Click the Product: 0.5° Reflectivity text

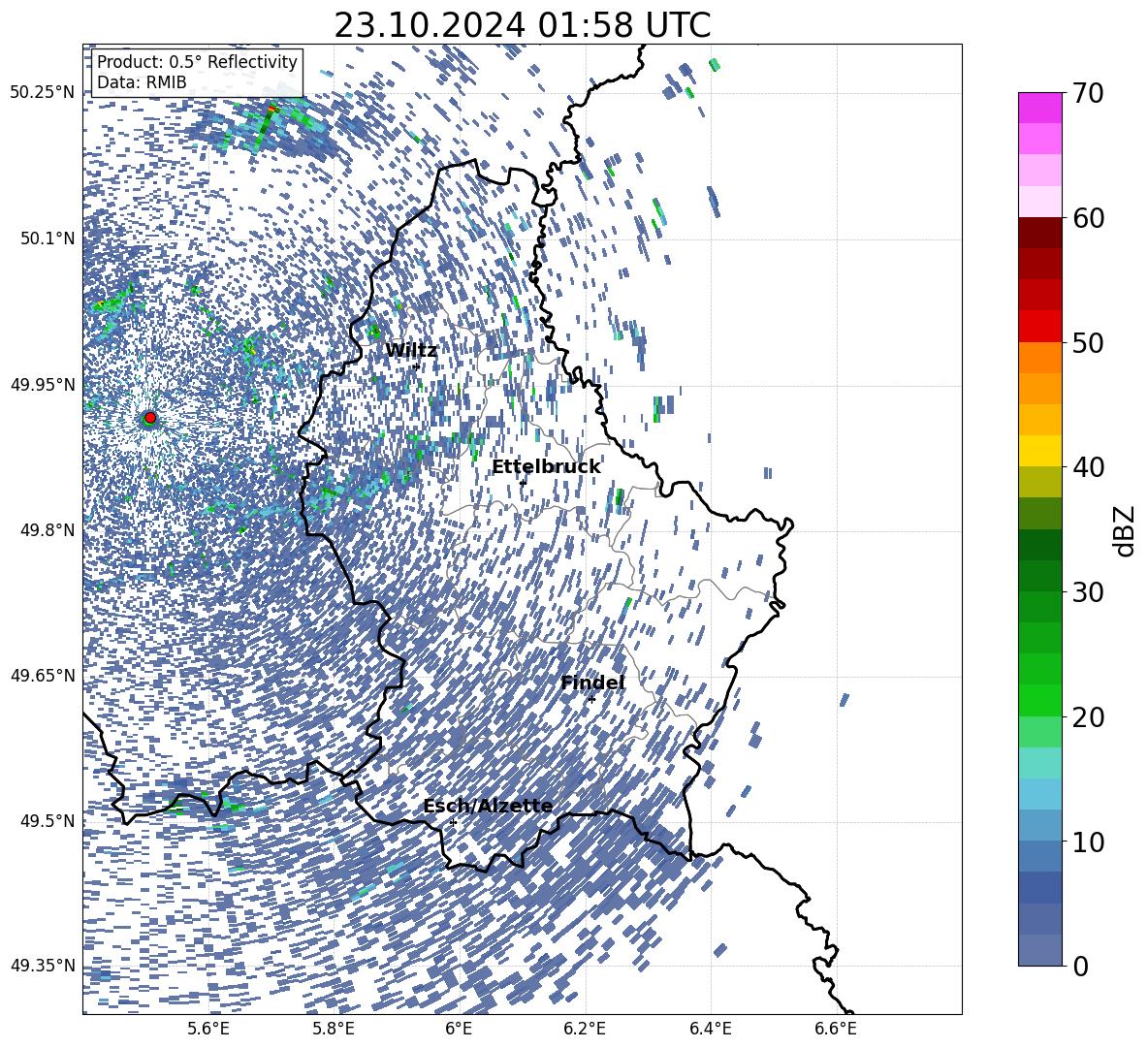coord(197,61)
